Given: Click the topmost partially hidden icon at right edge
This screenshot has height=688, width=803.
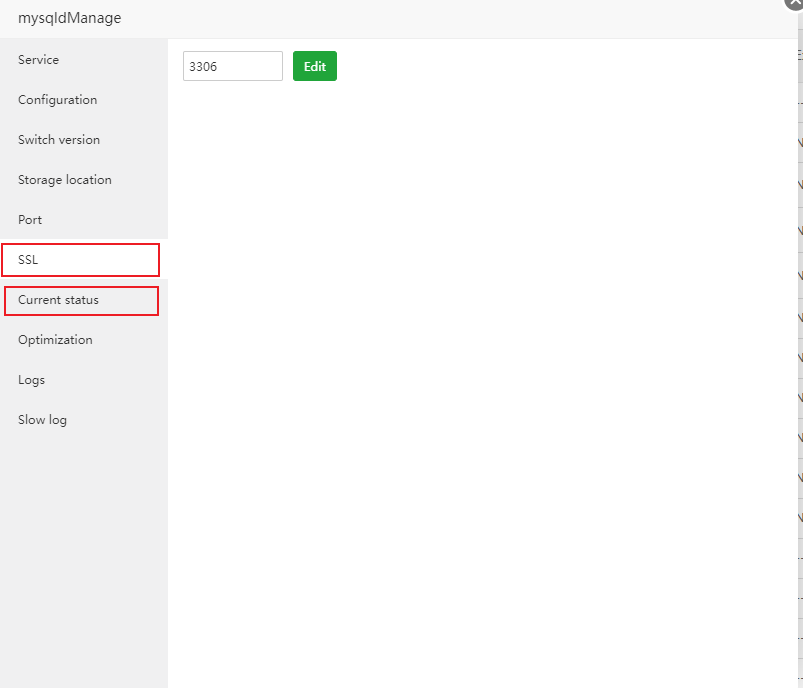Looking at the screenshot, I should [x=800, y=143].
